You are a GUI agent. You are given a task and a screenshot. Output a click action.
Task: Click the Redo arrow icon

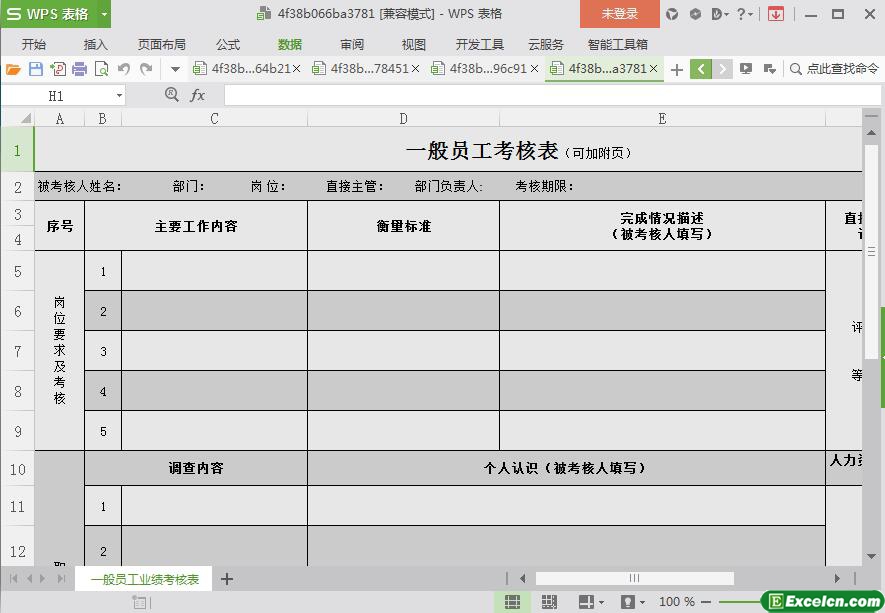click(x=146, y=69)
